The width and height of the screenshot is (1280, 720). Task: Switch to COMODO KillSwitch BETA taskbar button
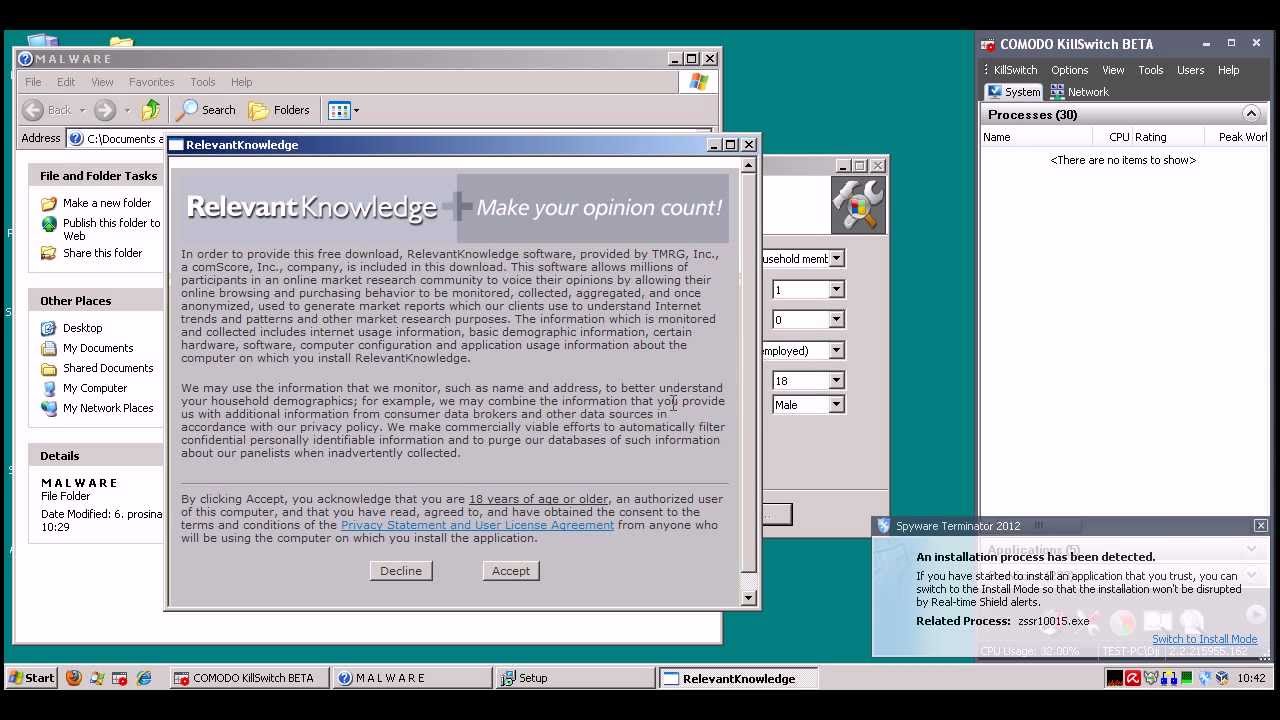coord(250,678)
